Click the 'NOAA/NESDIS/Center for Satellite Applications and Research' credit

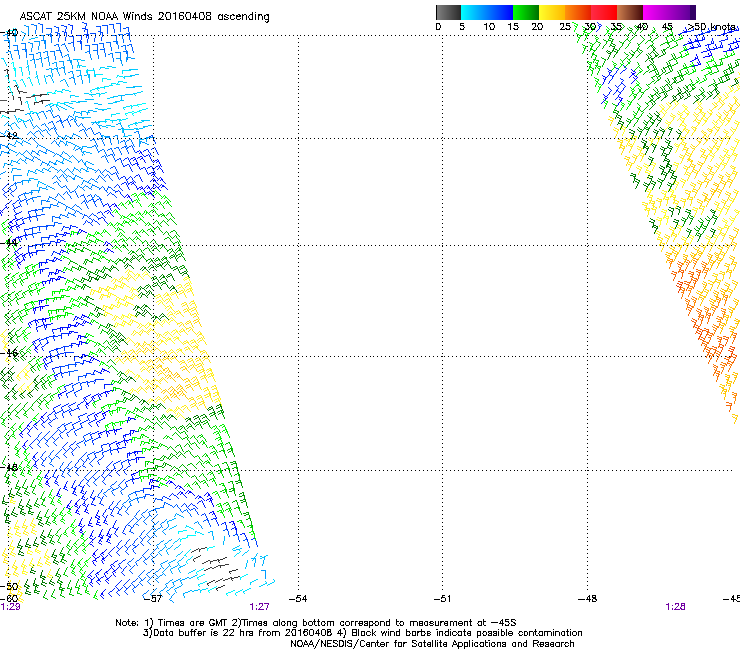click(432, 644)
